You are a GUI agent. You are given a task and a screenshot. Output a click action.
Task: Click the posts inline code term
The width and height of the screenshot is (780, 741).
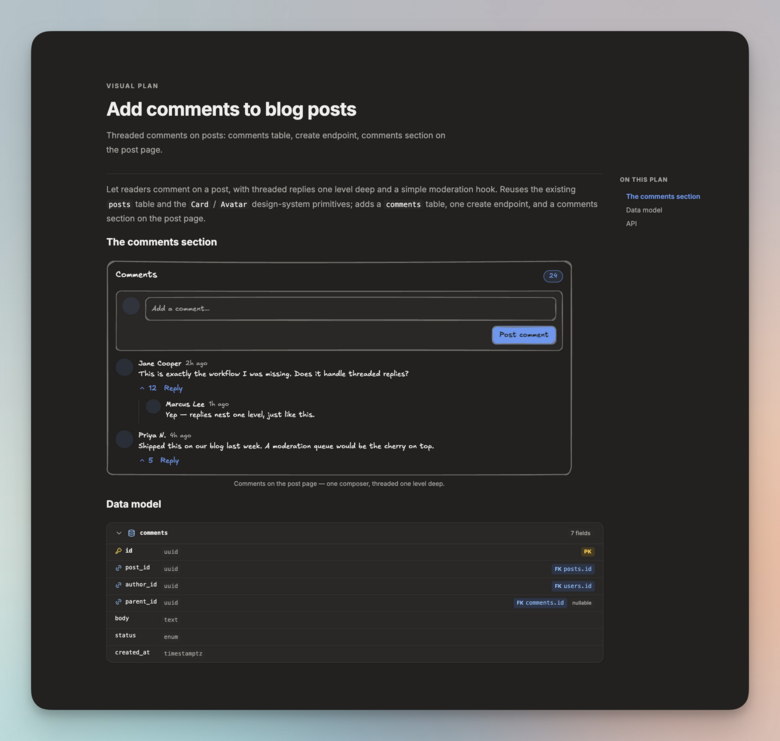(x=119, y=204)
